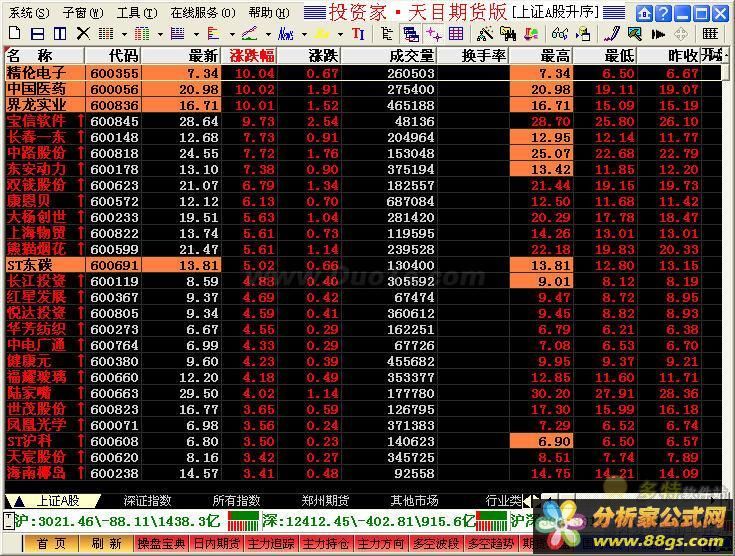Sort by the 涨跌幅 column header
The height and width of the screenshot is (556, 735).
[x=249, y=56]
